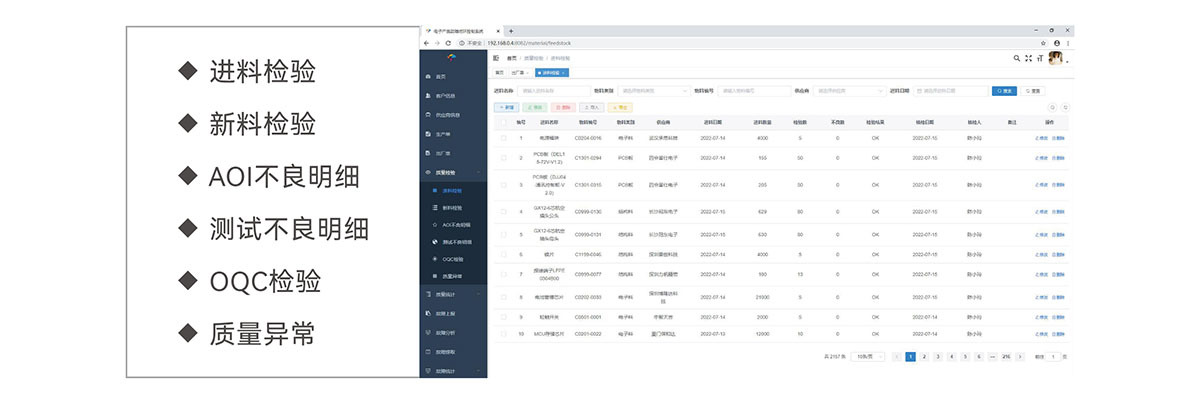Screen dimensions: 1200x413
Task: Select OQC检验 submenu item in sidebar
Action: pyautogui.click(x=452, y=259)
